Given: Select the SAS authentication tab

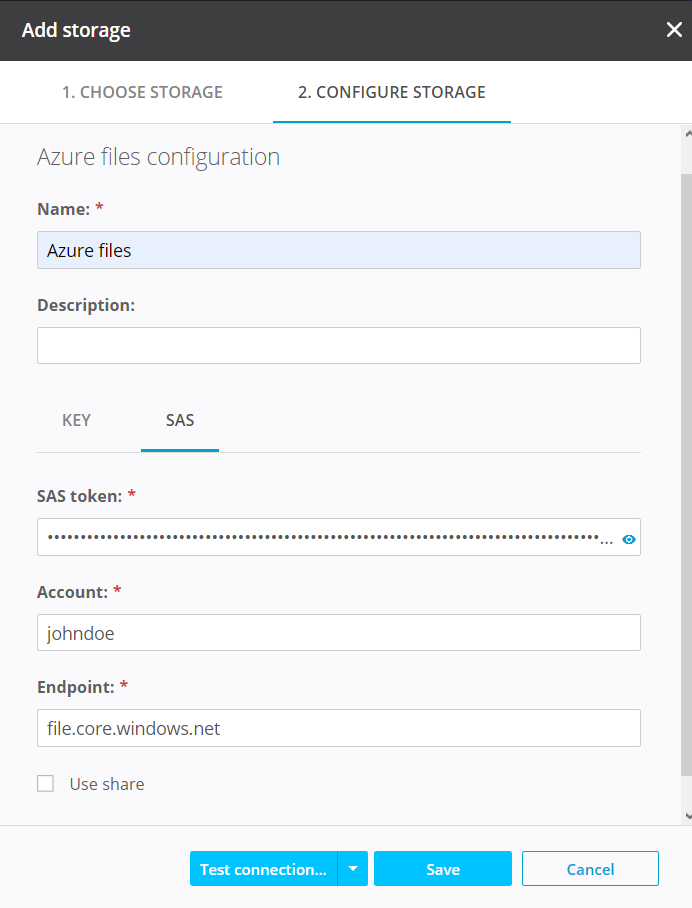Looking at the screenshot, I should point(180,420).
